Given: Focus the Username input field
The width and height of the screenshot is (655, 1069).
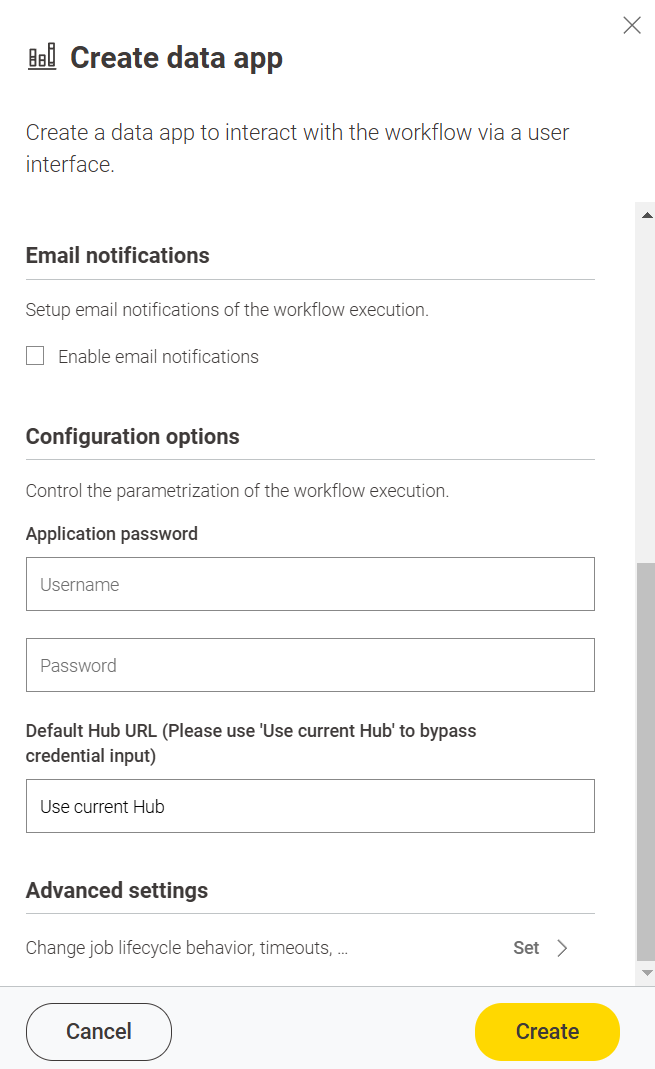Looking at the screenshot, I should click(x=310, y=584).
